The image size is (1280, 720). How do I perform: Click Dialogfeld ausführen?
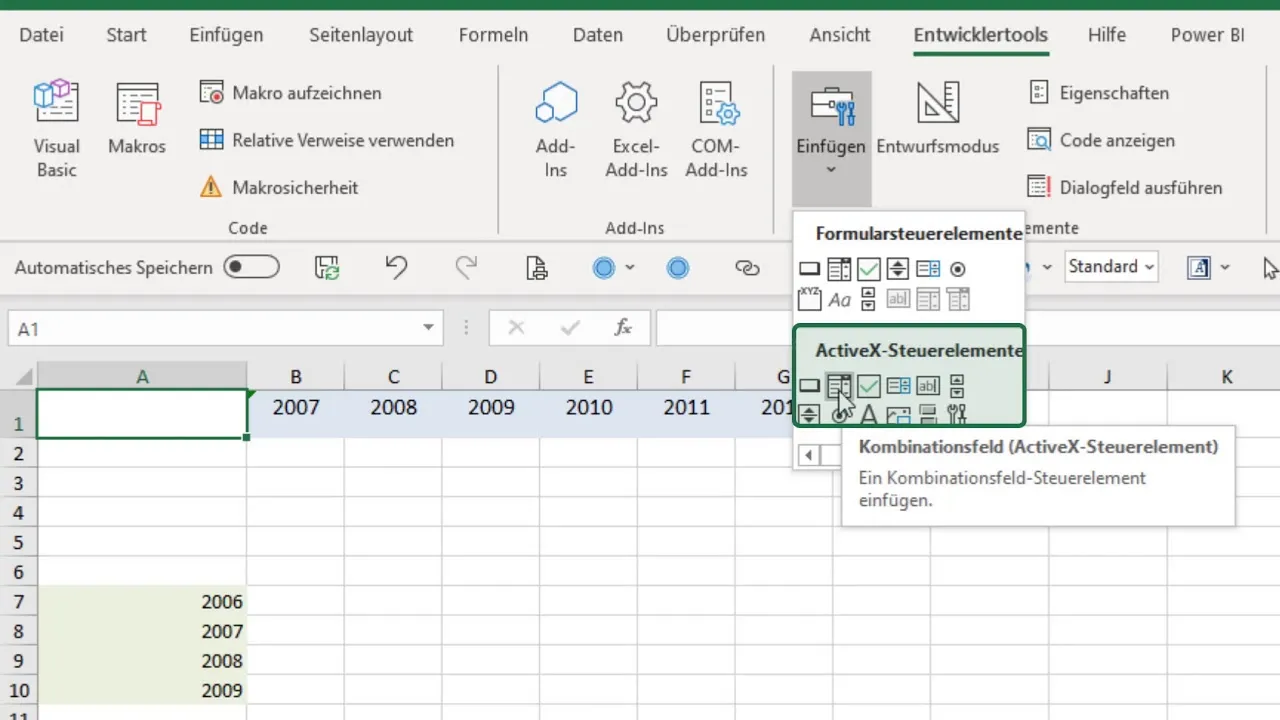point(1125,187)
